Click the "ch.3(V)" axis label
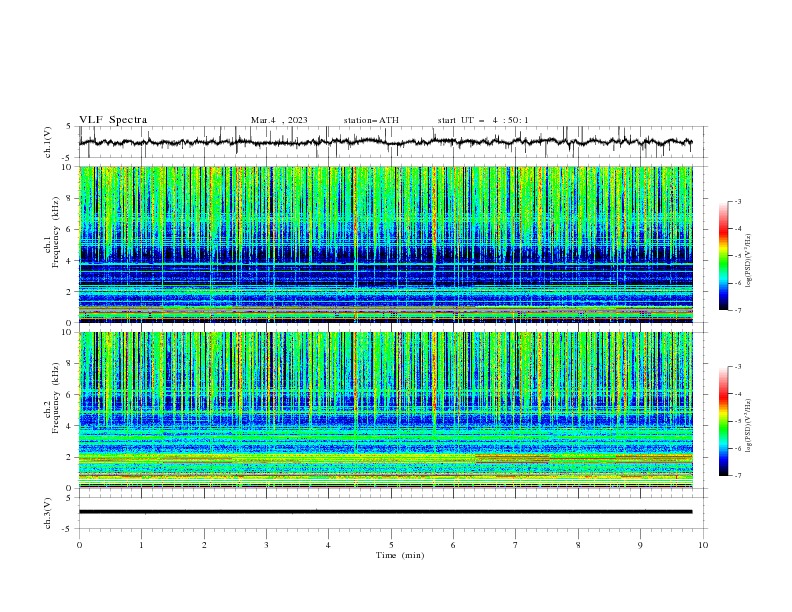This screenshot has width=792, height=612. pyautogui.click(x=48, y=513)
